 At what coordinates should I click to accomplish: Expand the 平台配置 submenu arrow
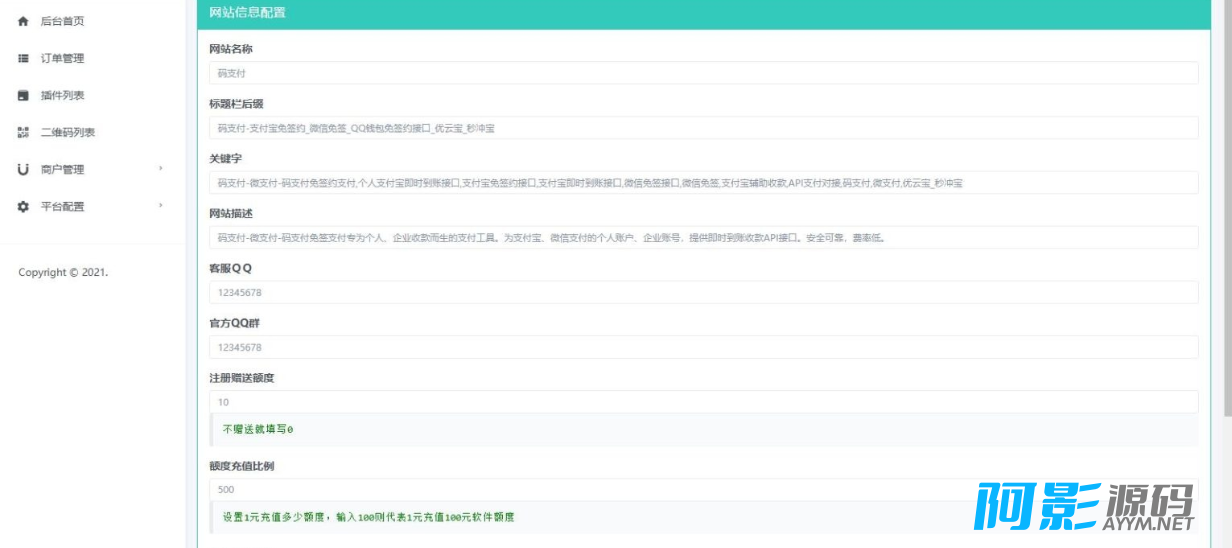[161, 205]
